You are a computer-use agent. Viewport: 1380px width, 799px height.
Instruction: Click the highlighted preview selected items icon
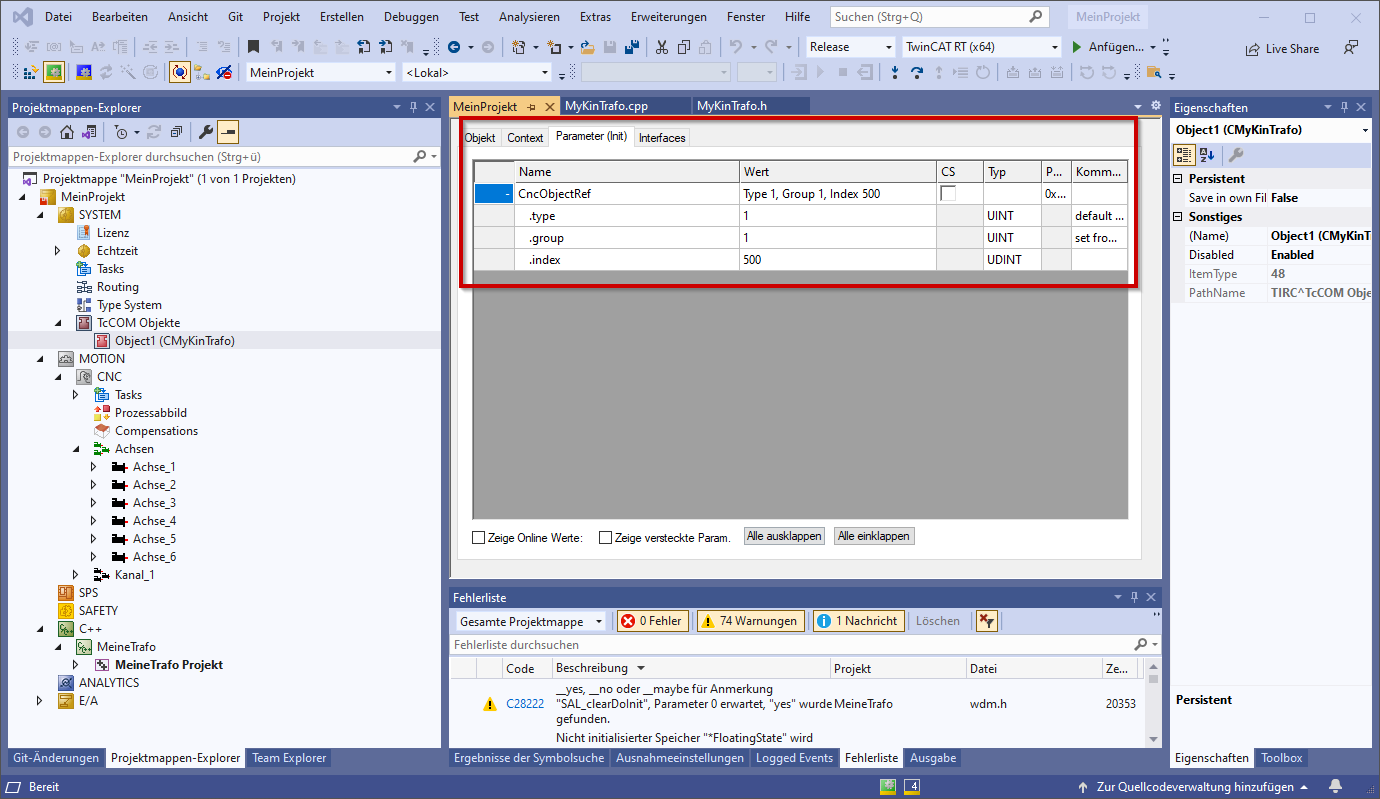228,132
